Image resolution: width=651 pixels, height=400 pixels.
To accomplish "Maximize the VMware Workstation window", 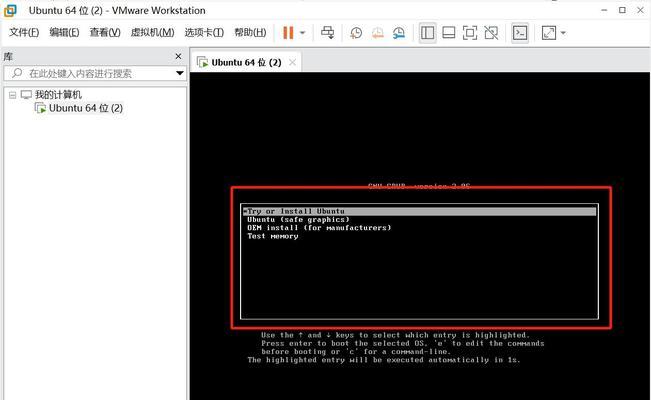I will tap(622, 10).
